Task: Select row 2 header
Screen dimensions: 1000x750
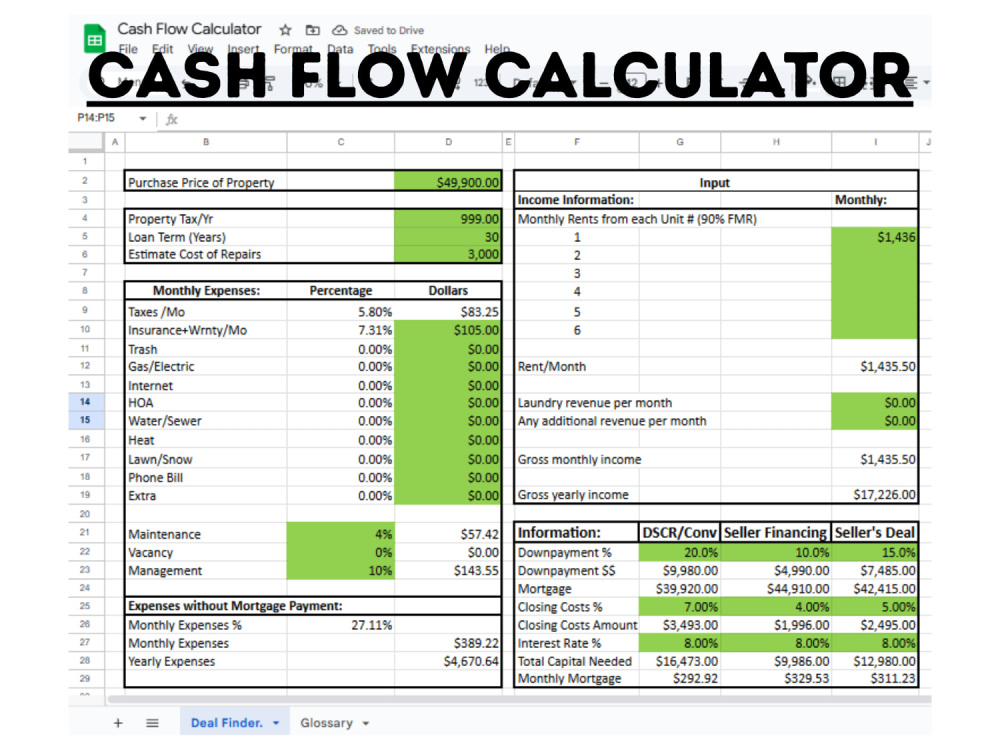Action: 86,181
